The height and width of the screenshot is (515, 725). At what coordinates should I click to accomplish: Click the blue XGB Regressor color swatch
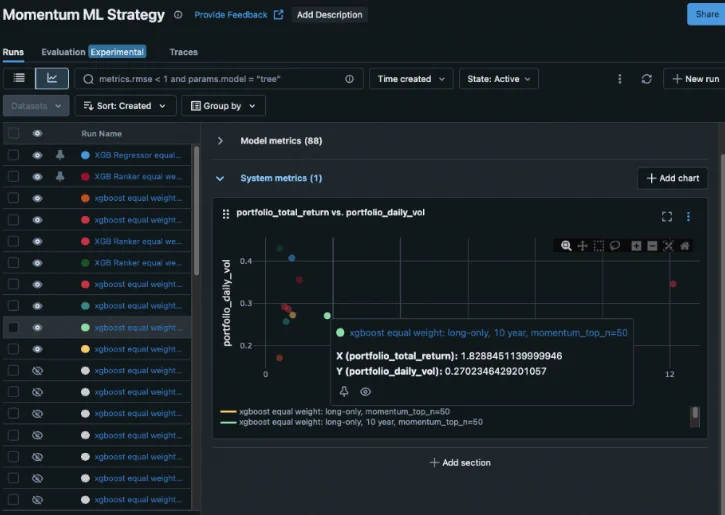(85, 155)
